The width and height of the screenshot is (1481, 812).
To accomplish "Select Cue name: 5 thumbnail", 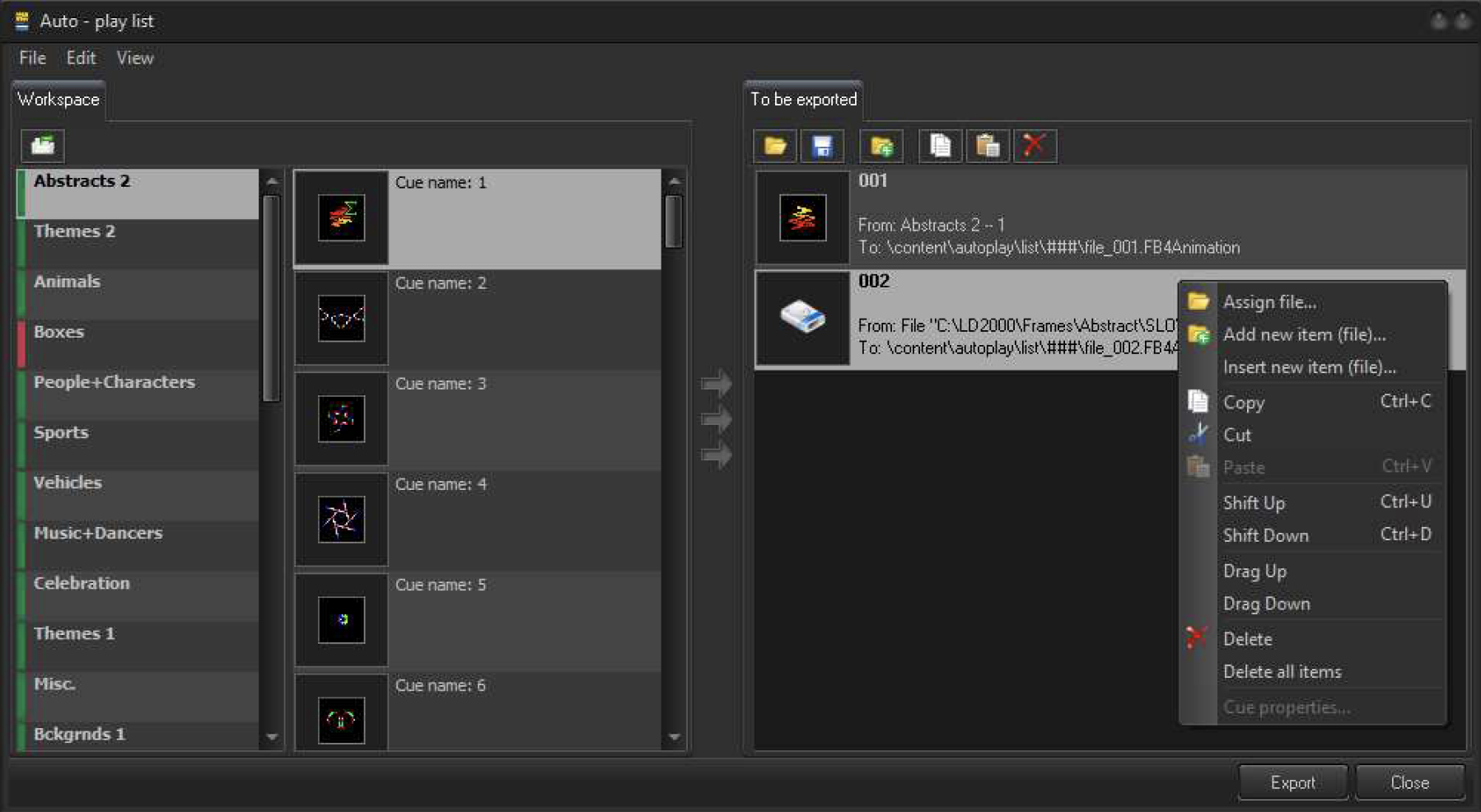I will [x=342, y=619].
